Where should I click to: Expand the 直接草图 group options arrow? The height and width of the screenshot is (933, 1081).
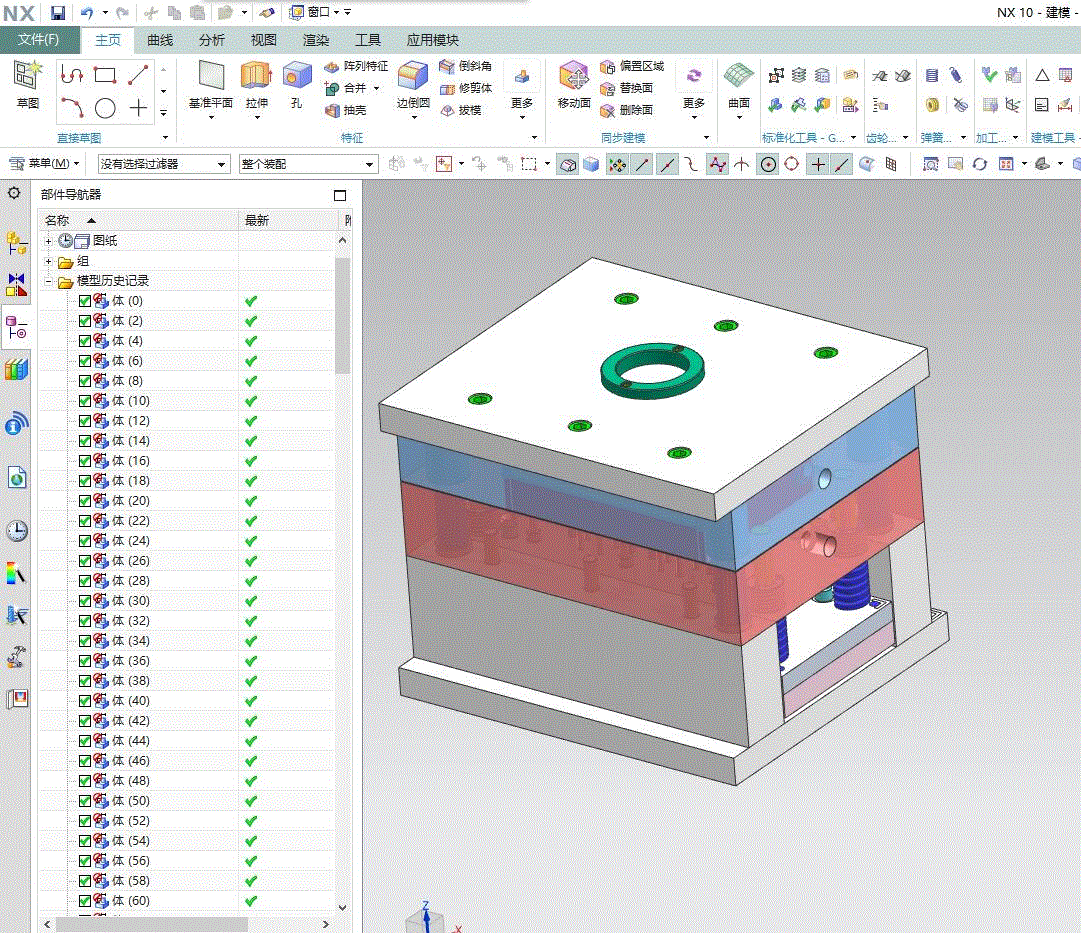point(165,137)
